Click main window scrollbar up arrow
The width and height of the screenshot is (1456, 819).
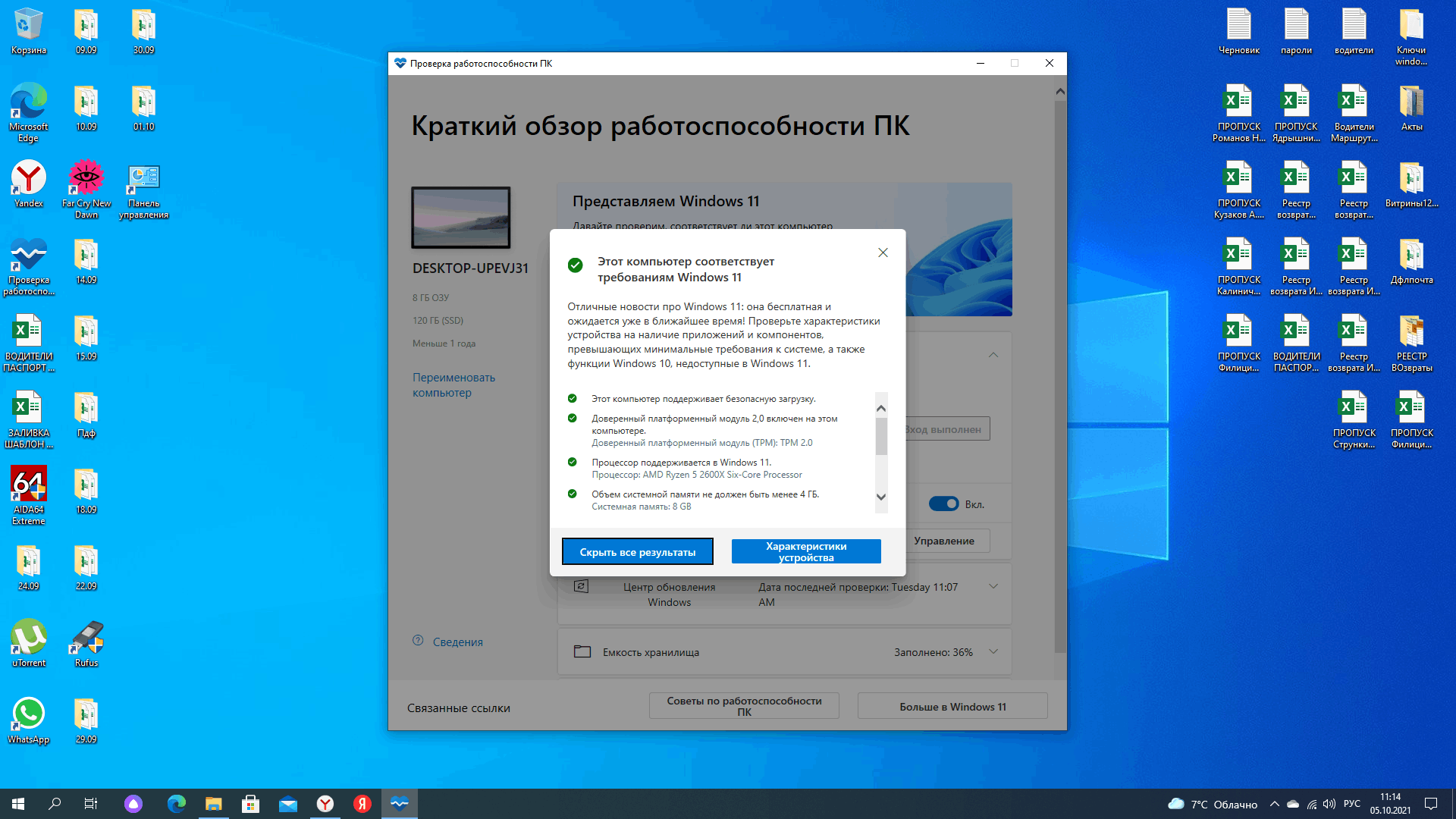[1060, 91]
